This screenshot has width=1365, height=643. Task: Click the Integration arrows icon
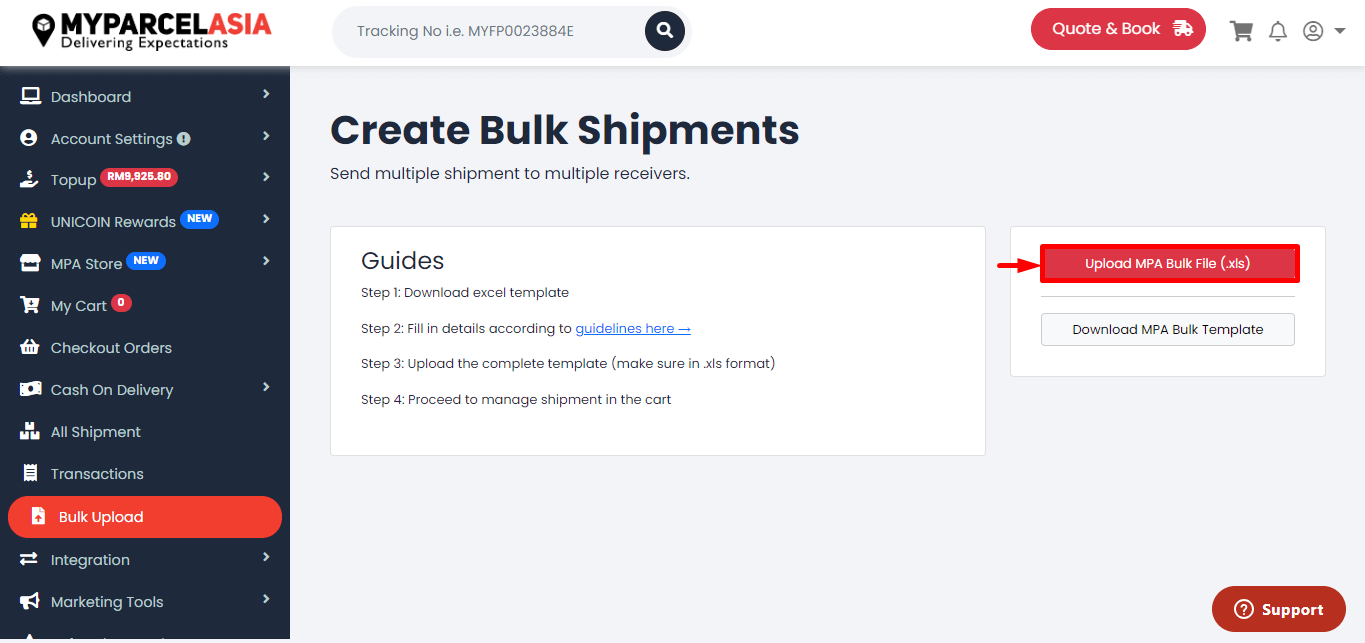pos(29,559)
